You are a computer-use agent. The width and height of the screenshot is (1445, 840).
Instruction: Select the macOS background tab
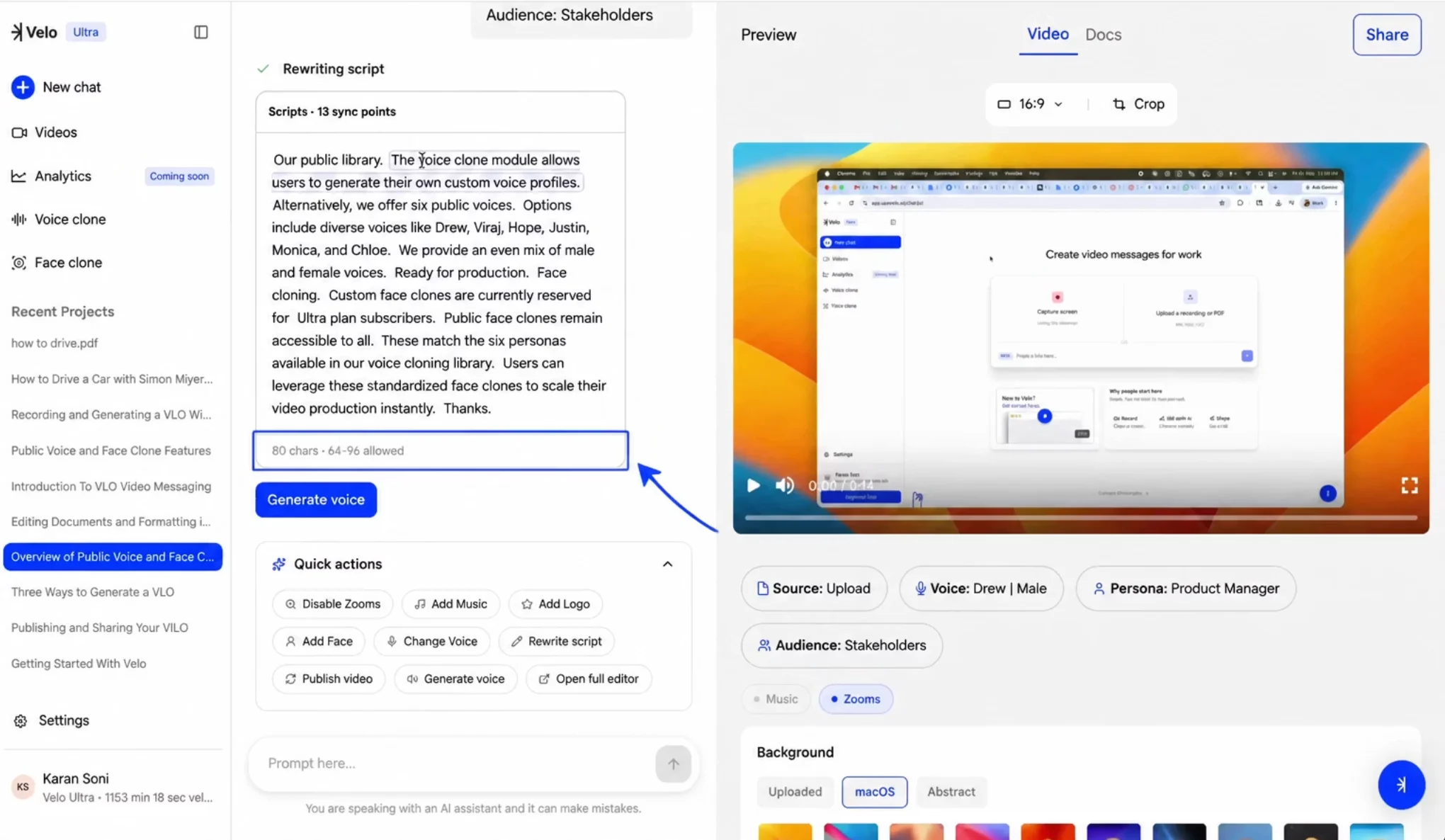coord(874,792)
